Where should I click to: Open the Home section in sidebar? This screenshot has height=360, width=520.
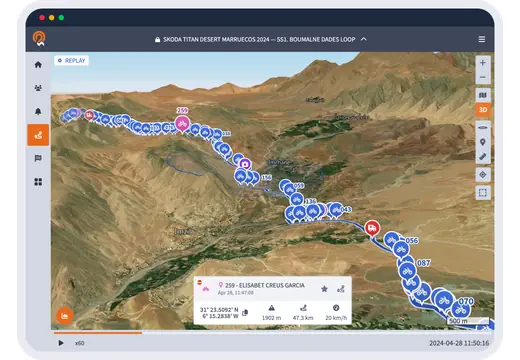[x=38, y=64]
